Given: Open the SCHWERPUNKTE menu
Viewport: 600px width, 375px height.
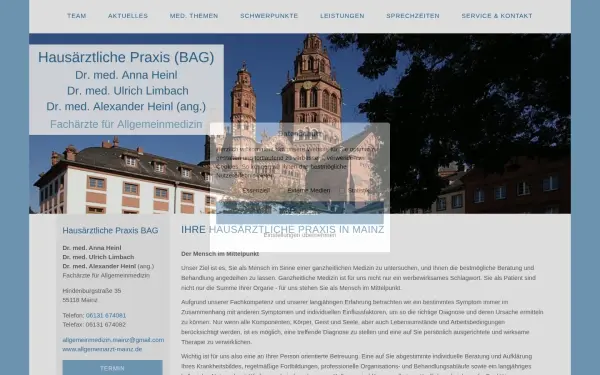Looking at the screenshot, I should coord(269,16).
